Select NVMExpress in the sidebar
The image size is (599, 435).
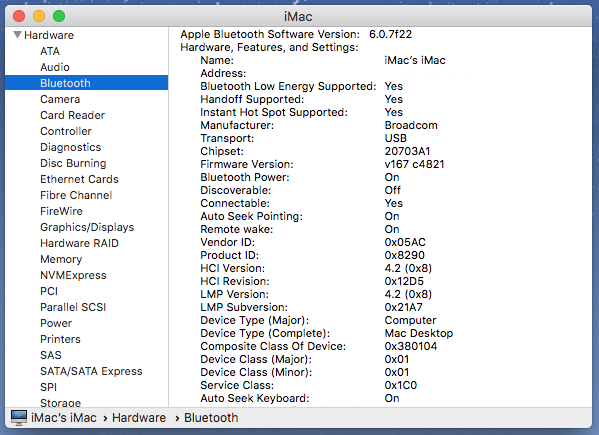point(73,275)
